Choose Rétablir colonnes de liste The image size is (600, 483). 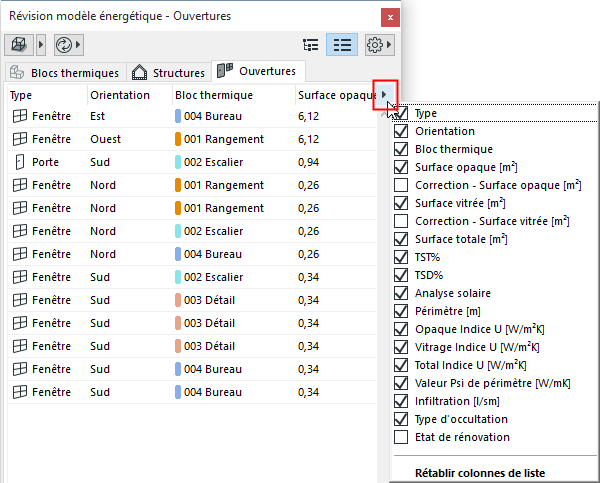pos(480,473)
